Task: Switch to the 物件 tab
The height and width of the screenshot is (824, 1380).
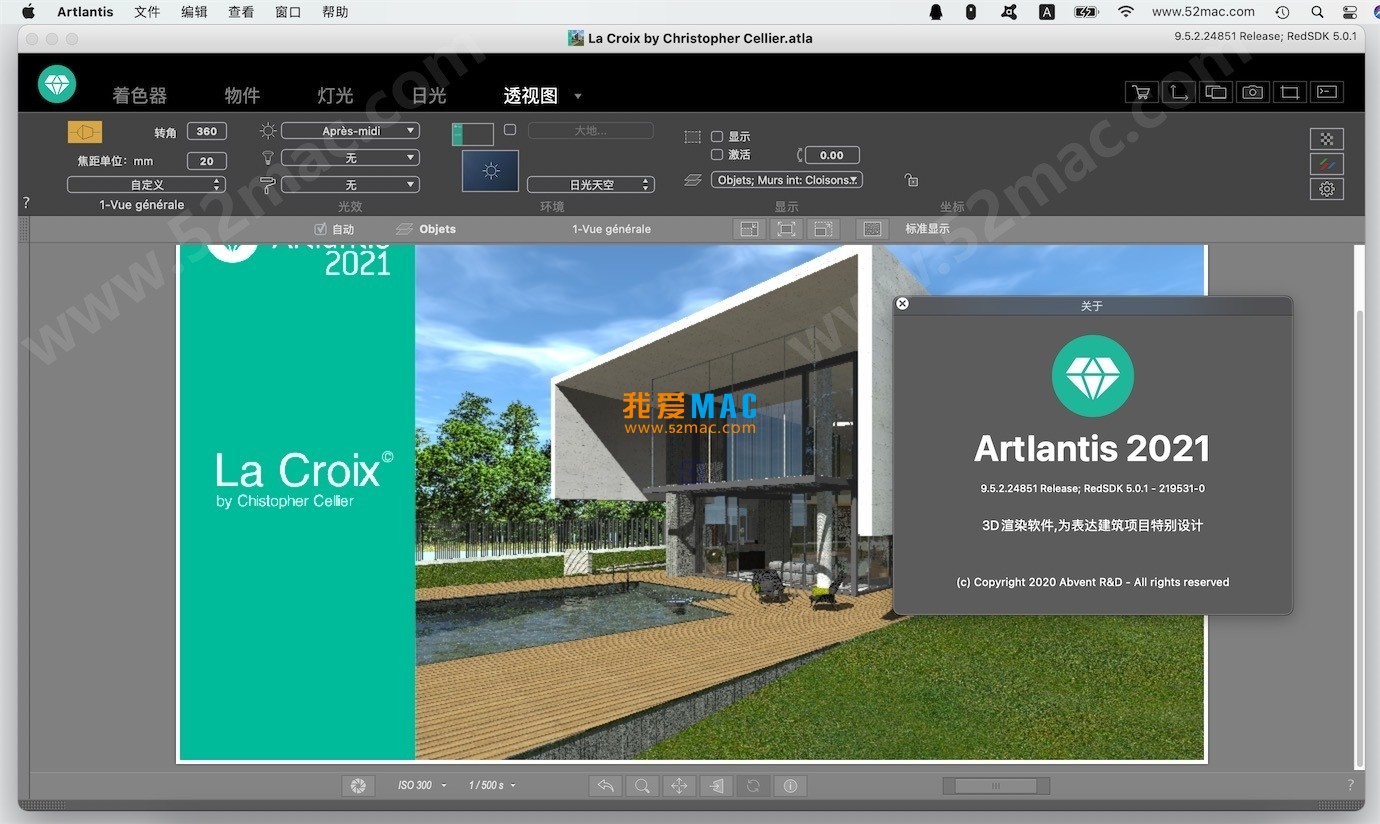Action: pyautogui.click(x=242, y=95)
